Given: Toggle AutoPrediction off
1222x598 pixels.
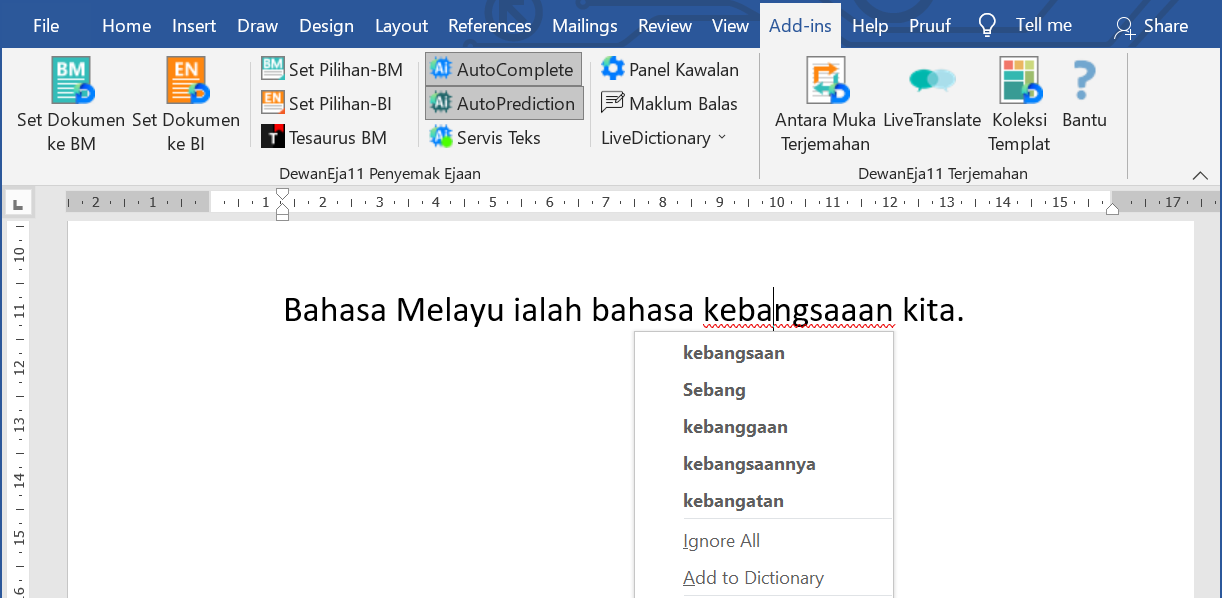Looking at the screenshot, I should coord(503,103).
